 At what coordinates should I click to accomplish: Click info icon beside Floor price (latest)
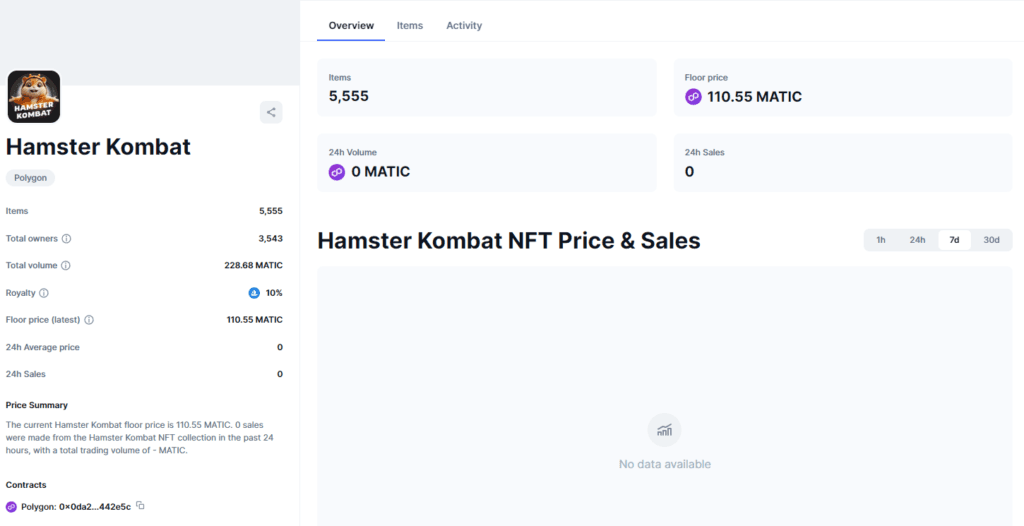(x=89, y=320)
